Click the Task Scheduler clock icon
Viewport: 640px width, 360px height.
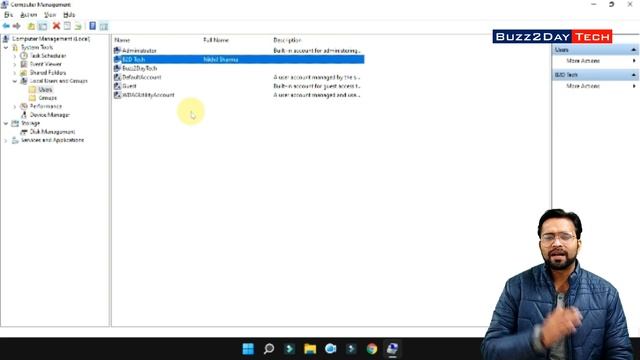[x=24, y=56]
